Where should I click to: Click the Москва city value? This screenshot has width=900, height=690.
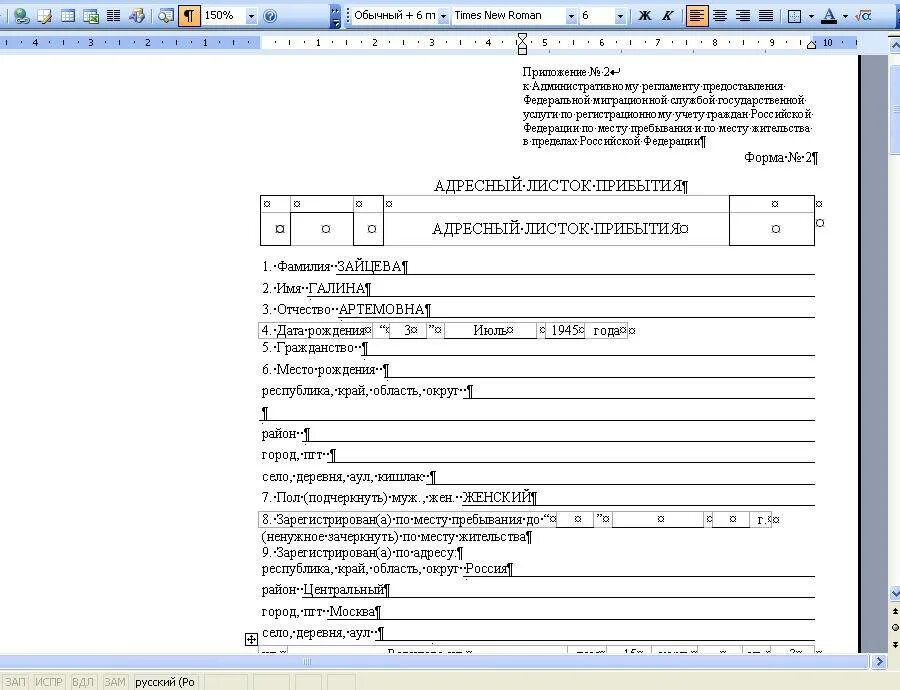pyautogui.click(x=352, y=611)
